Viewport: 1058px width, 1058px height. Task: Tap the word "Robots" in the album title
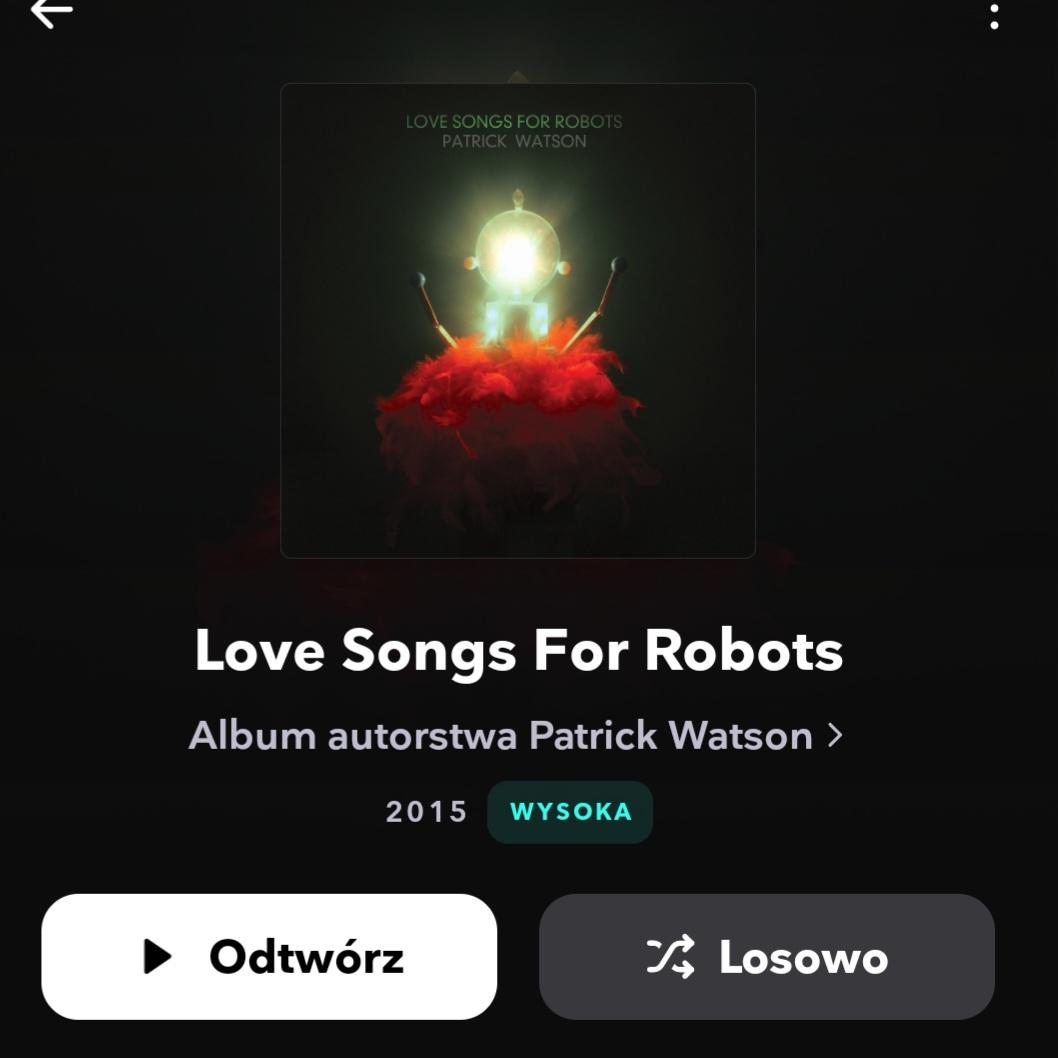[744, 650]
